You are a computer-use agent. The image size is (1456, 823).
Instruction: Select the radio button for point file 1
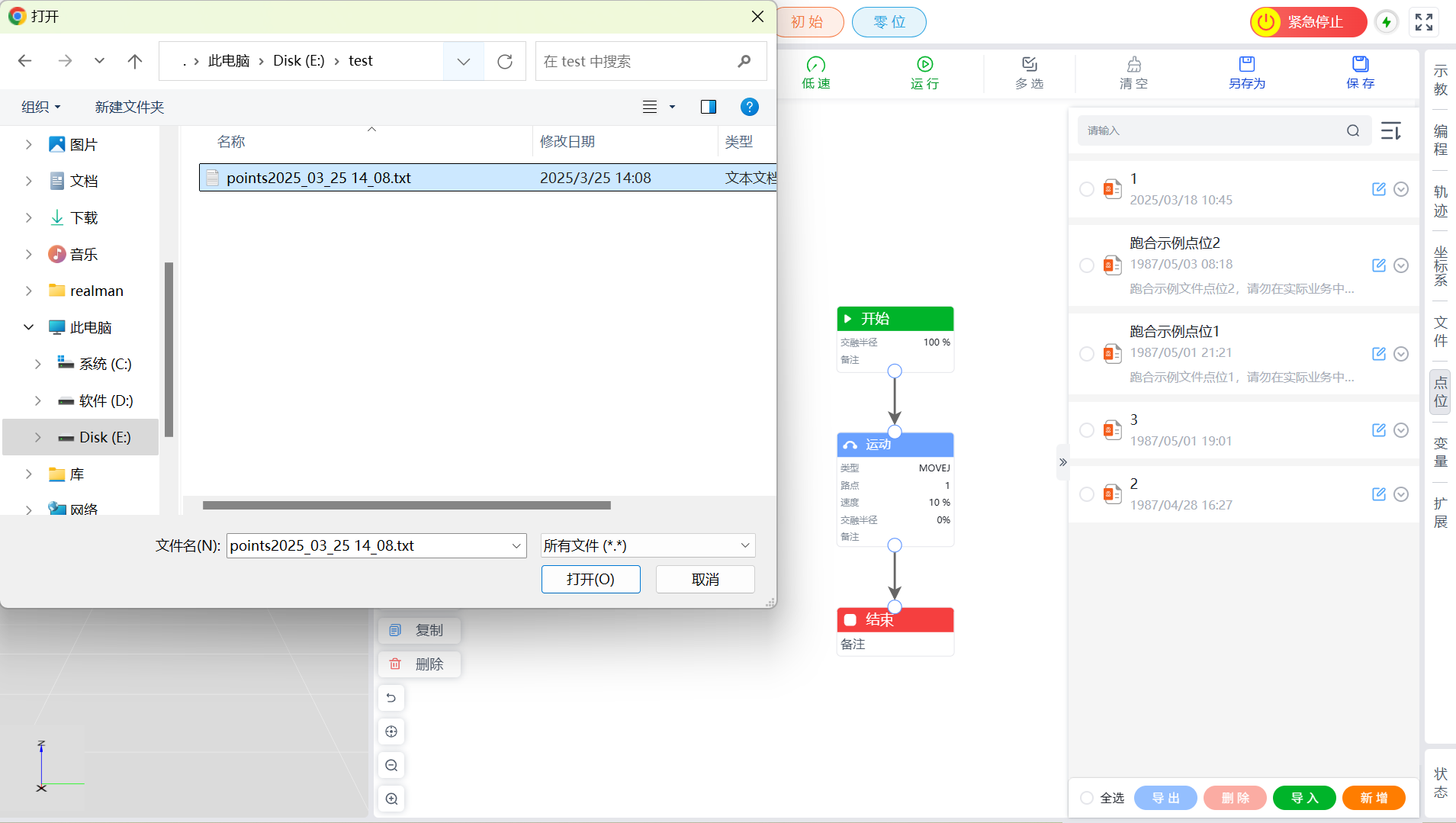1086,189
